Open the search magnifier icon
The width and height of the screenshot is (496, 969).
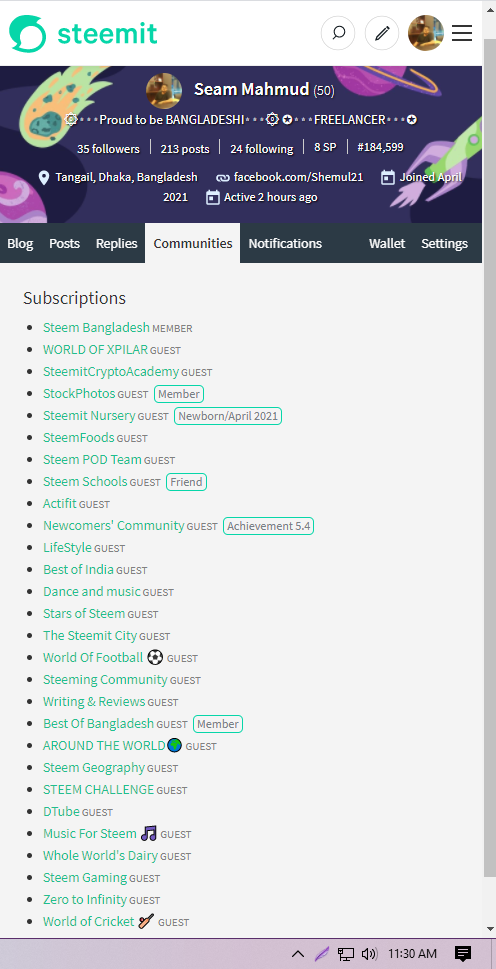[x=338, y=33]
